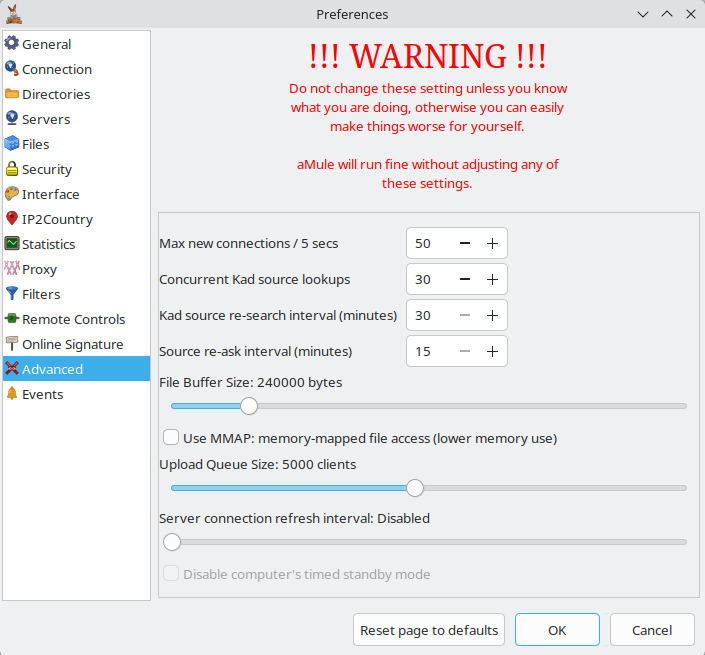
Task: Confirm preferences with OK
Action: tap(557, 630)
